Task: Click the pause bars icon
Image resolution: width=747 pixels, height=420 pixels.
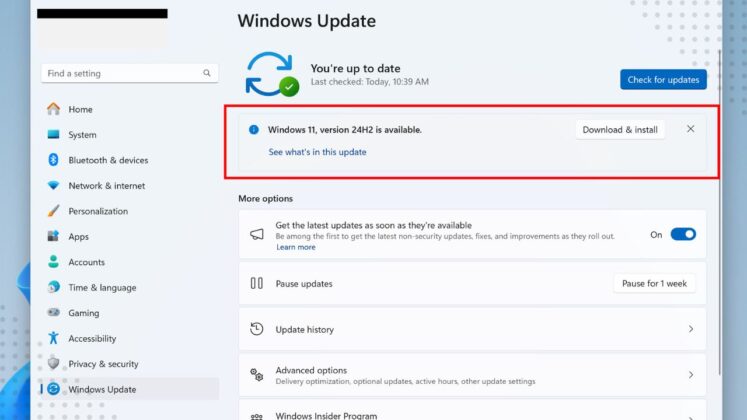Action: tap(257, 283)
